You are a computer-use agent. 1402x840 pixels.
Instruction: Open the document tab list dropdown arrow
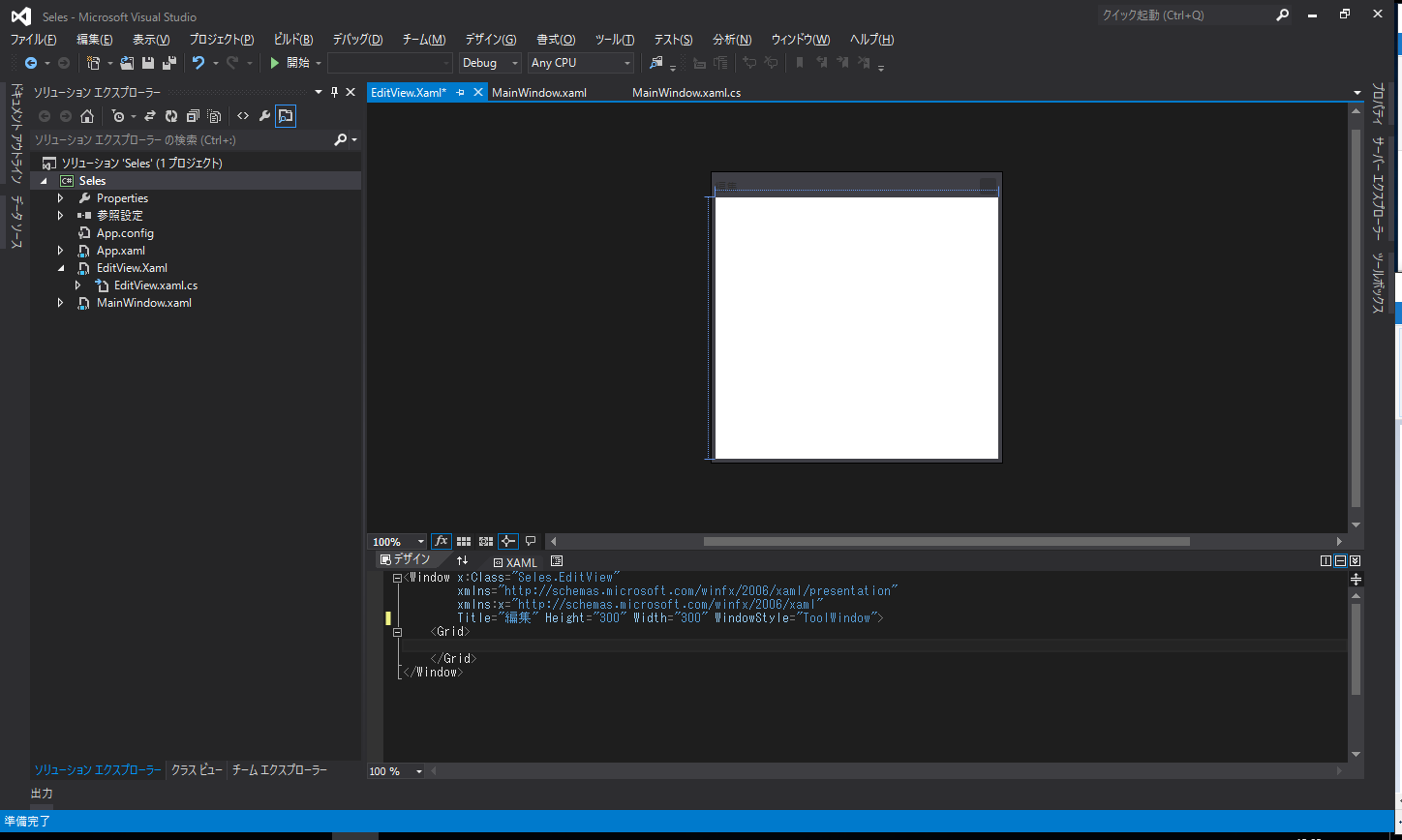(1357, 93)
